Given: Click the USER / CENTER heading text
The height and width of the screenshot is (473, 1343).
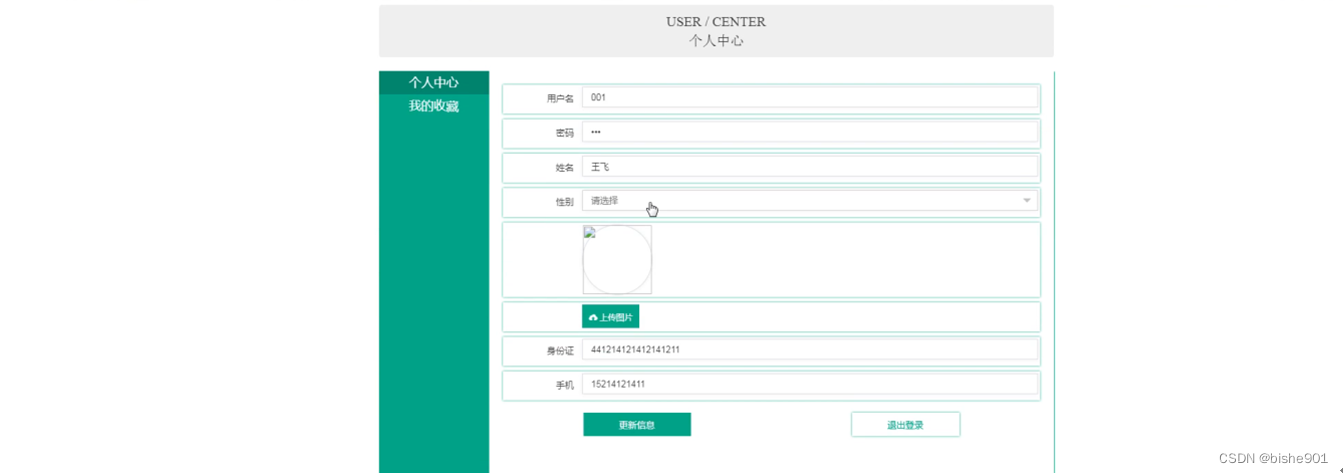Looking at the screenshot, I should pyautogui.click(x=716, y=22).
